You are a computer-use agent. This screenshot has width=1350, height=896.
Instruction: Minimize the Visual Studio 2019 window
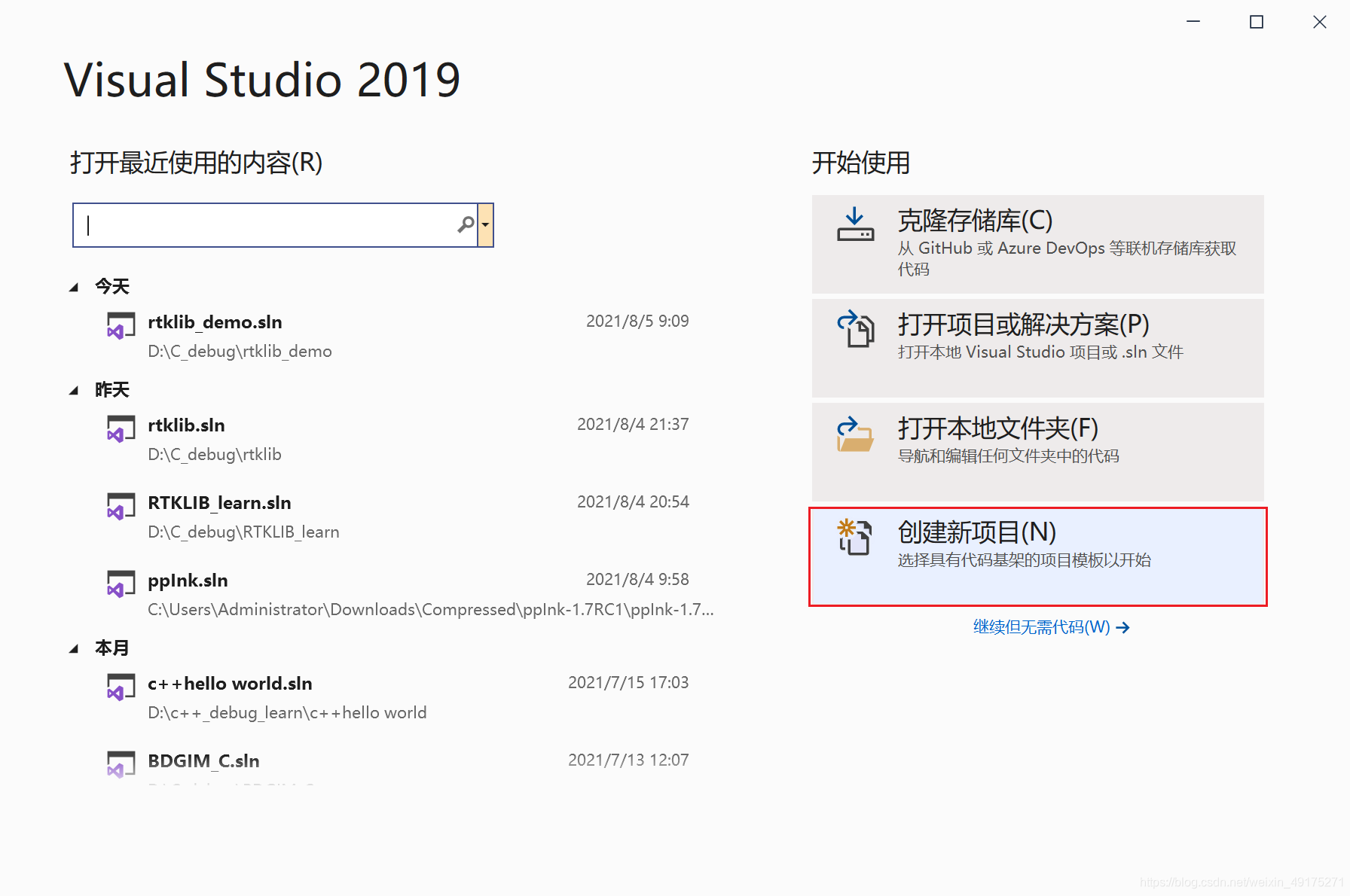point(1193,22)
